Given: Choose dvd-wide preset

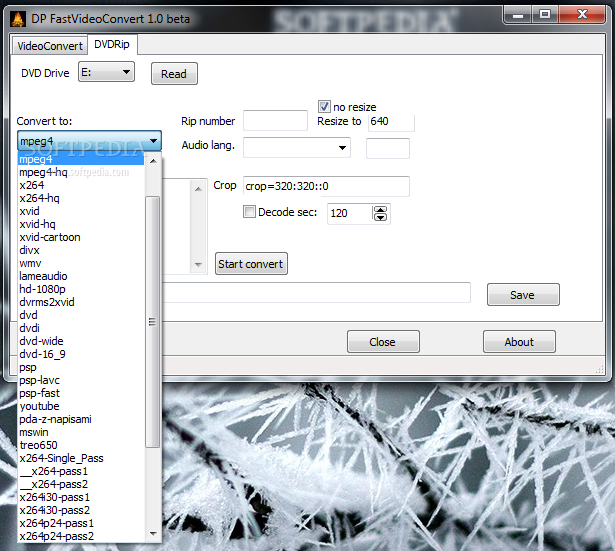Looking at the screenshot, I should (x=81, y=341).
